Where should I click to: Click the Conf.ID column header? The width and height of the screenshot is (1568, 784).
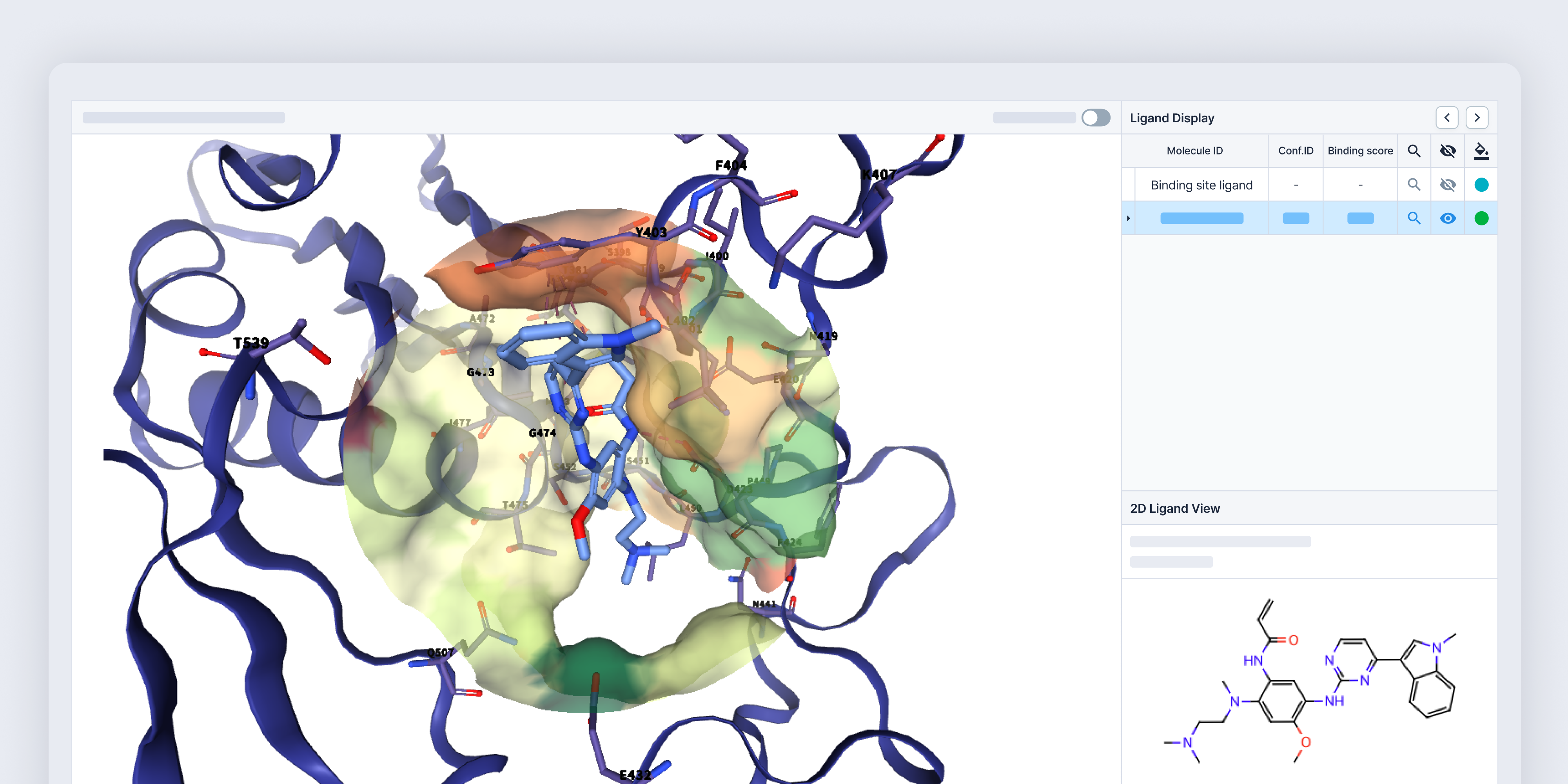pos(1295,151)
